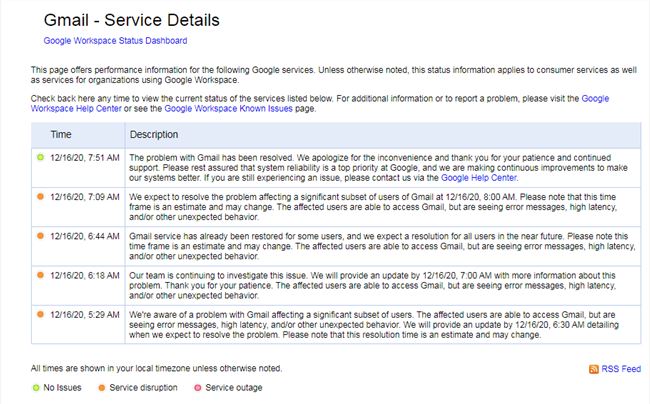The height and width of the screenshot is (404, 650).
Task: Click "We're aware of a problem with Gmail" description
Action: click(x=374, y=325)
